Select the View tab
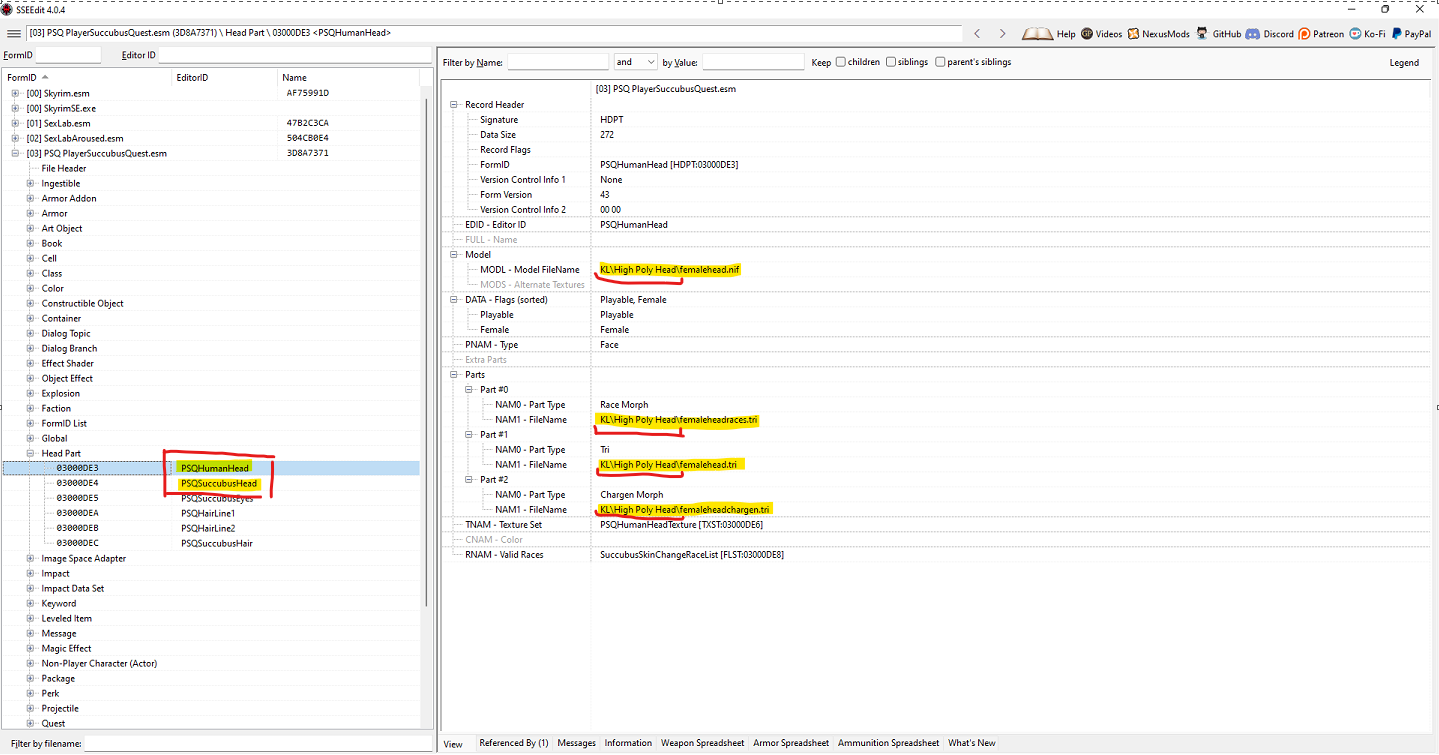 point(453,743)
